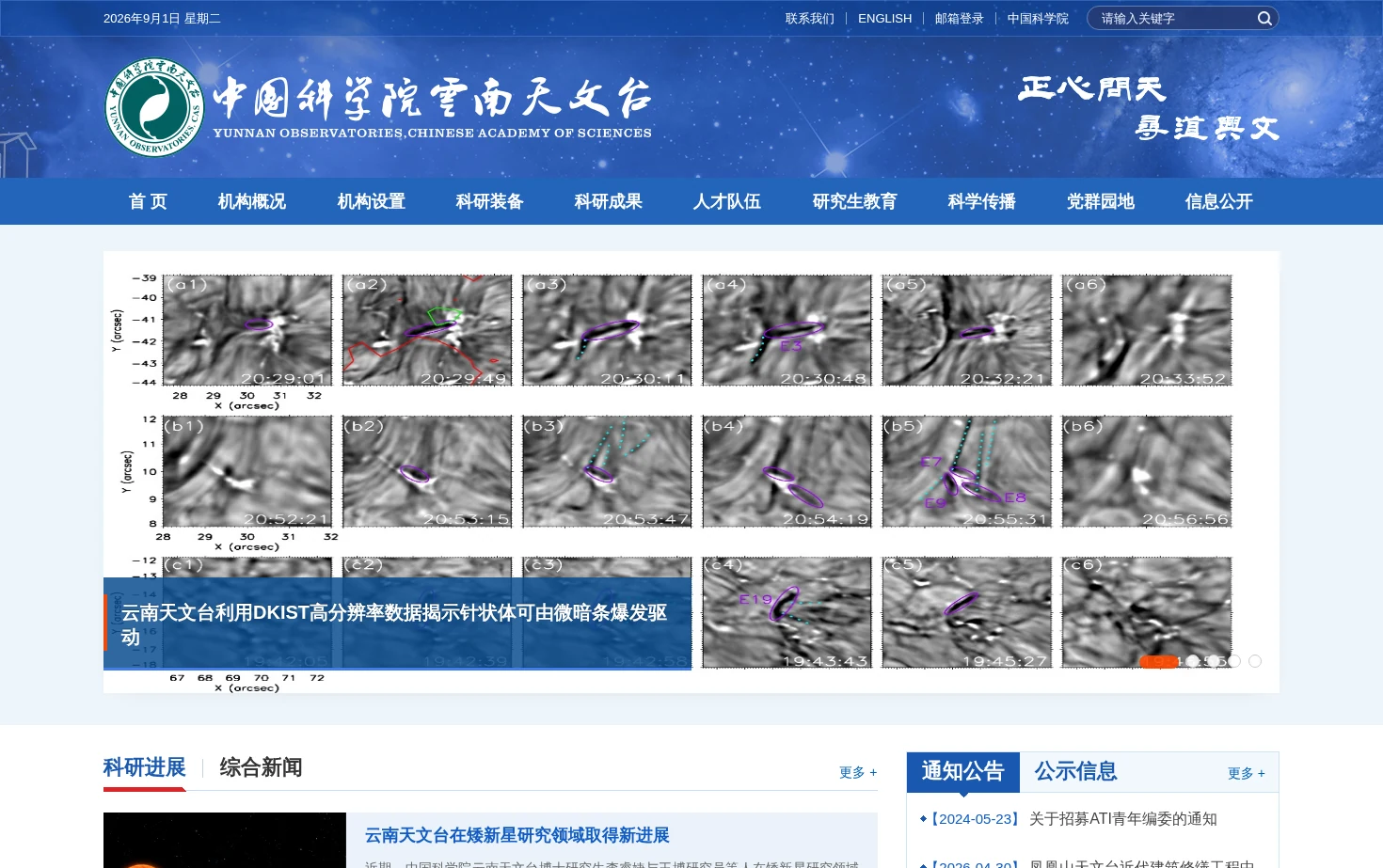Open the 关于招募ATI青年编委的通知 notice
The width and height of the screenshot is (1383, 868).
(1123, 819)
